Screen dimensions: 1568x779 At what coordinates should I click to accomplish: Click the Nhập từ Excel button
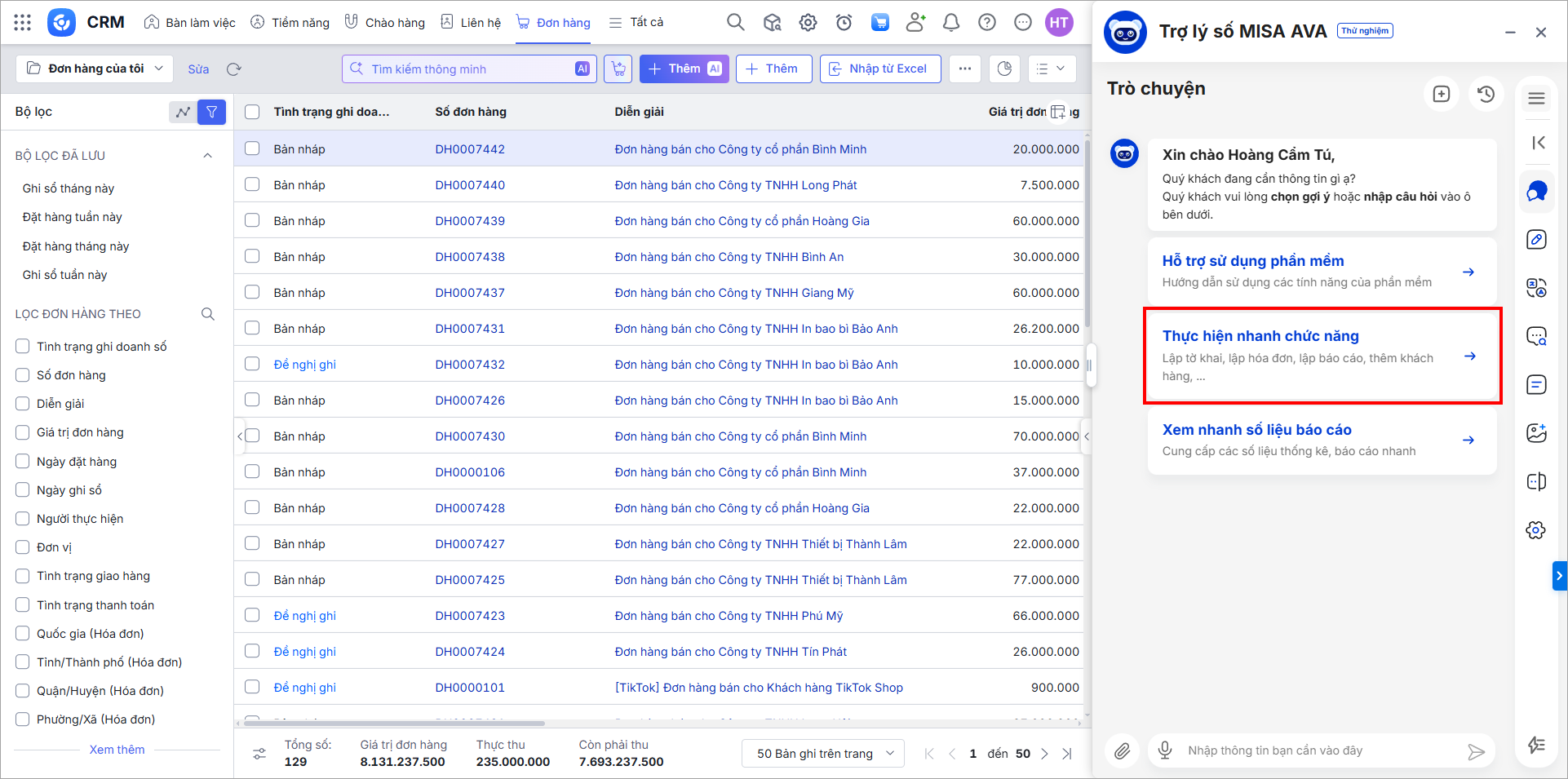point(879,69)
